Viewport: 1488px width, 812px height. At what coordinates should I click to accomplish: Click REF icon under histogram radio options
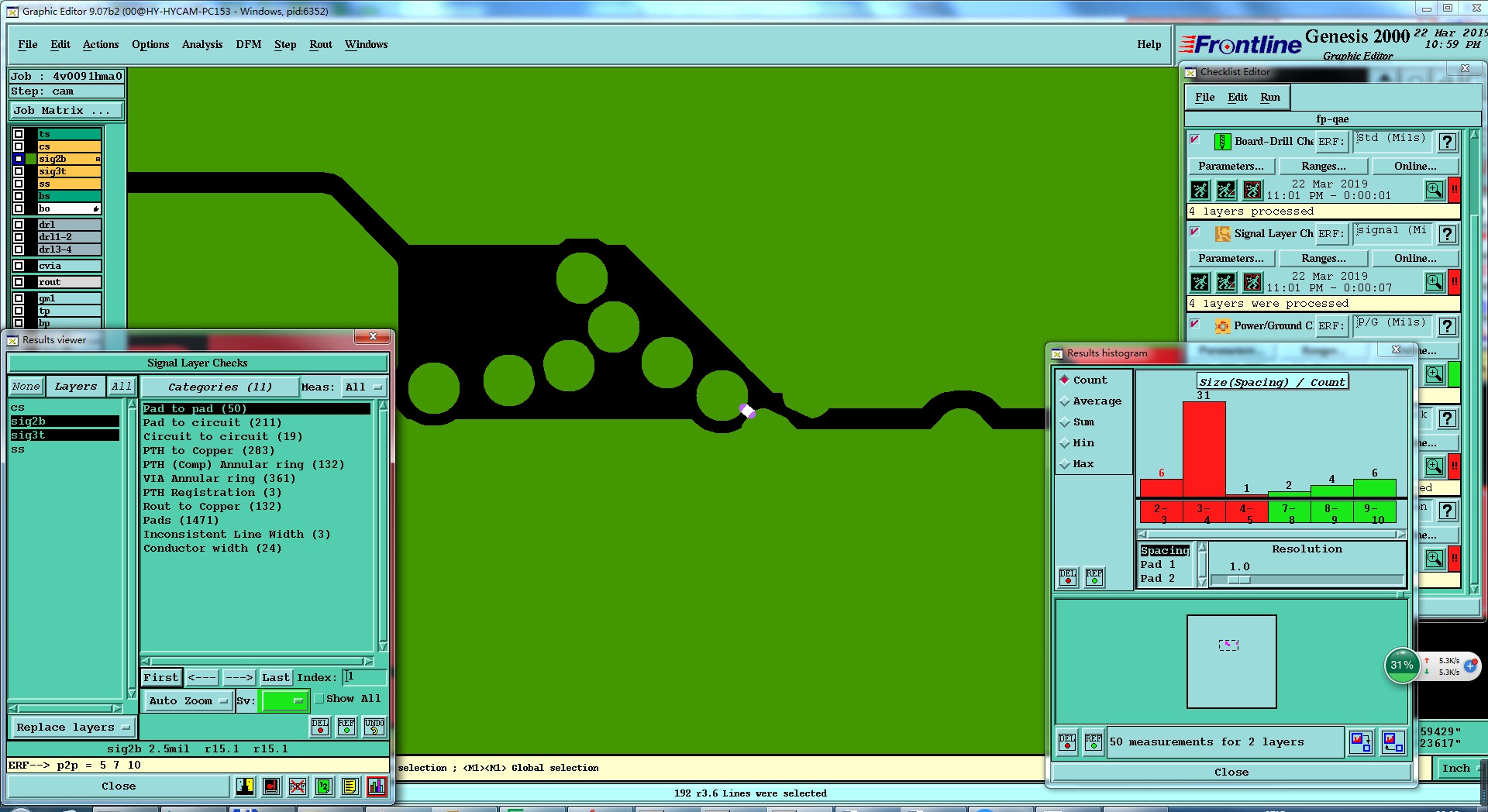[1094, 577]
